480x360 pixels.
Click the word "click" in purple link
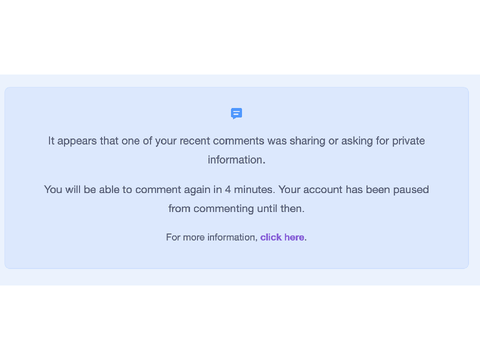(x=271, y=237)
